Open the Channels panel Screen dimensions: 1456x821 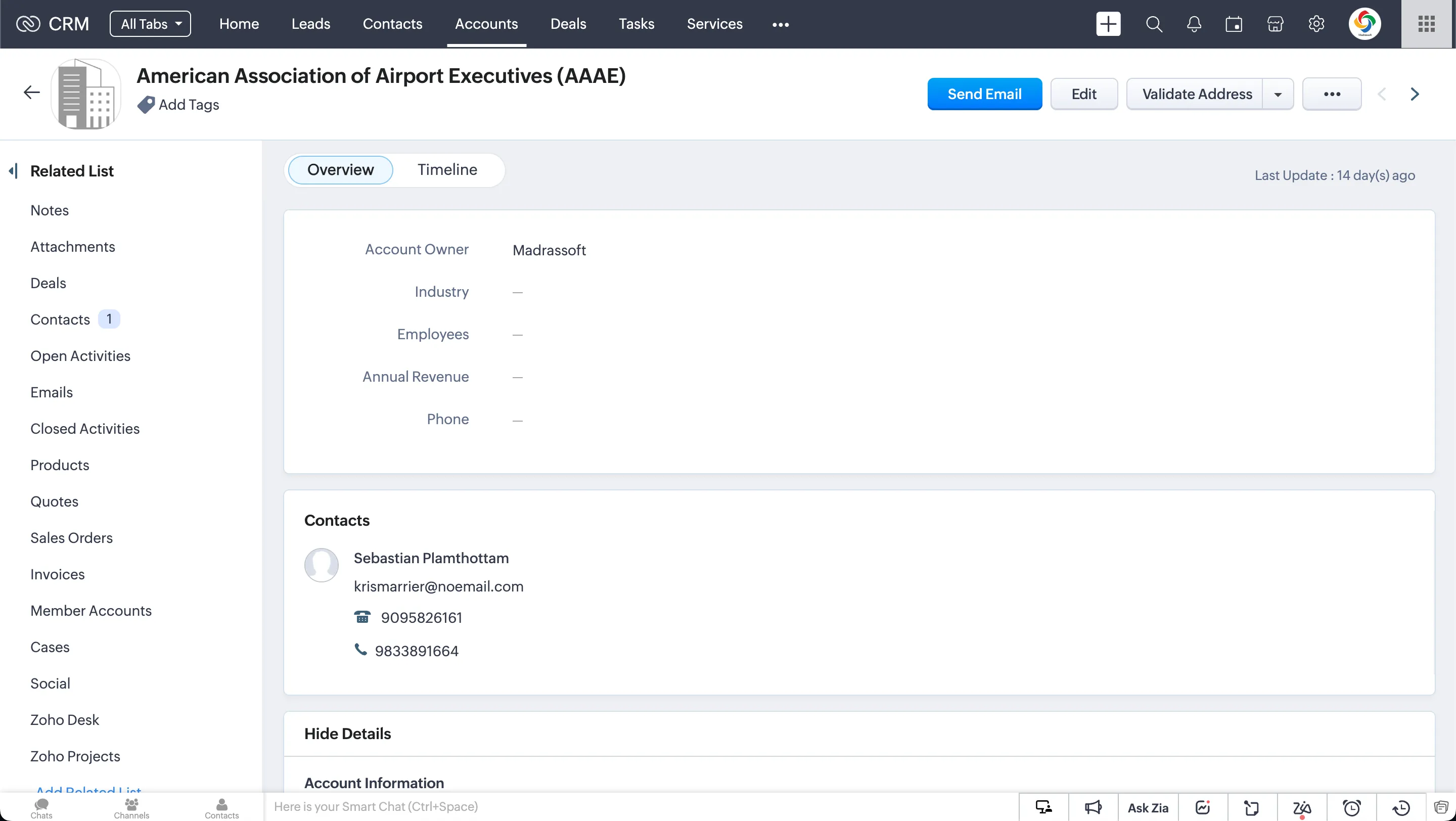tap(131, 808)
